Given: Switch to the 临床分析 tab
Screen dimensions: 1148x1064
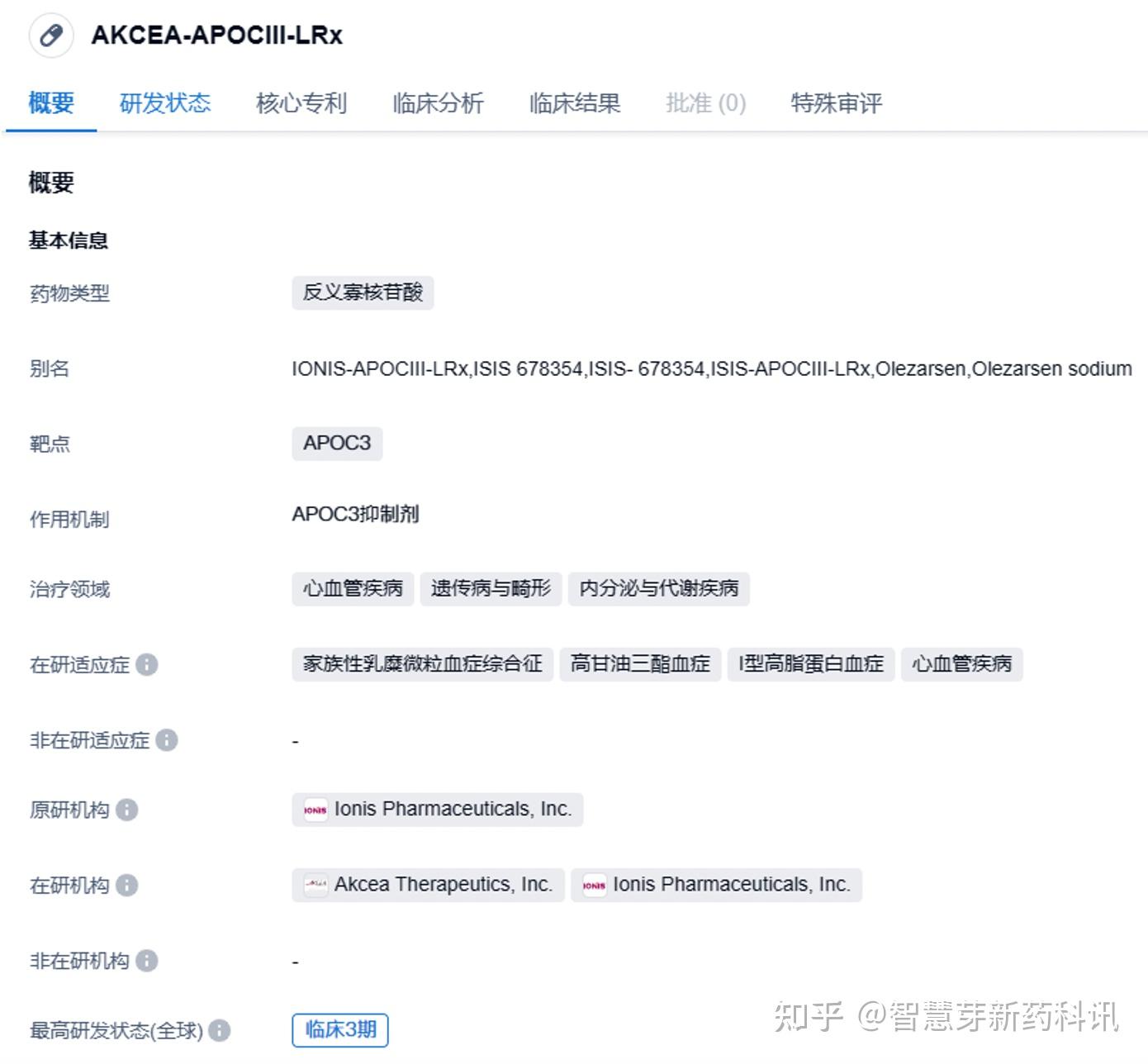Looking at the screenshot, I should [x=438, y=103].
